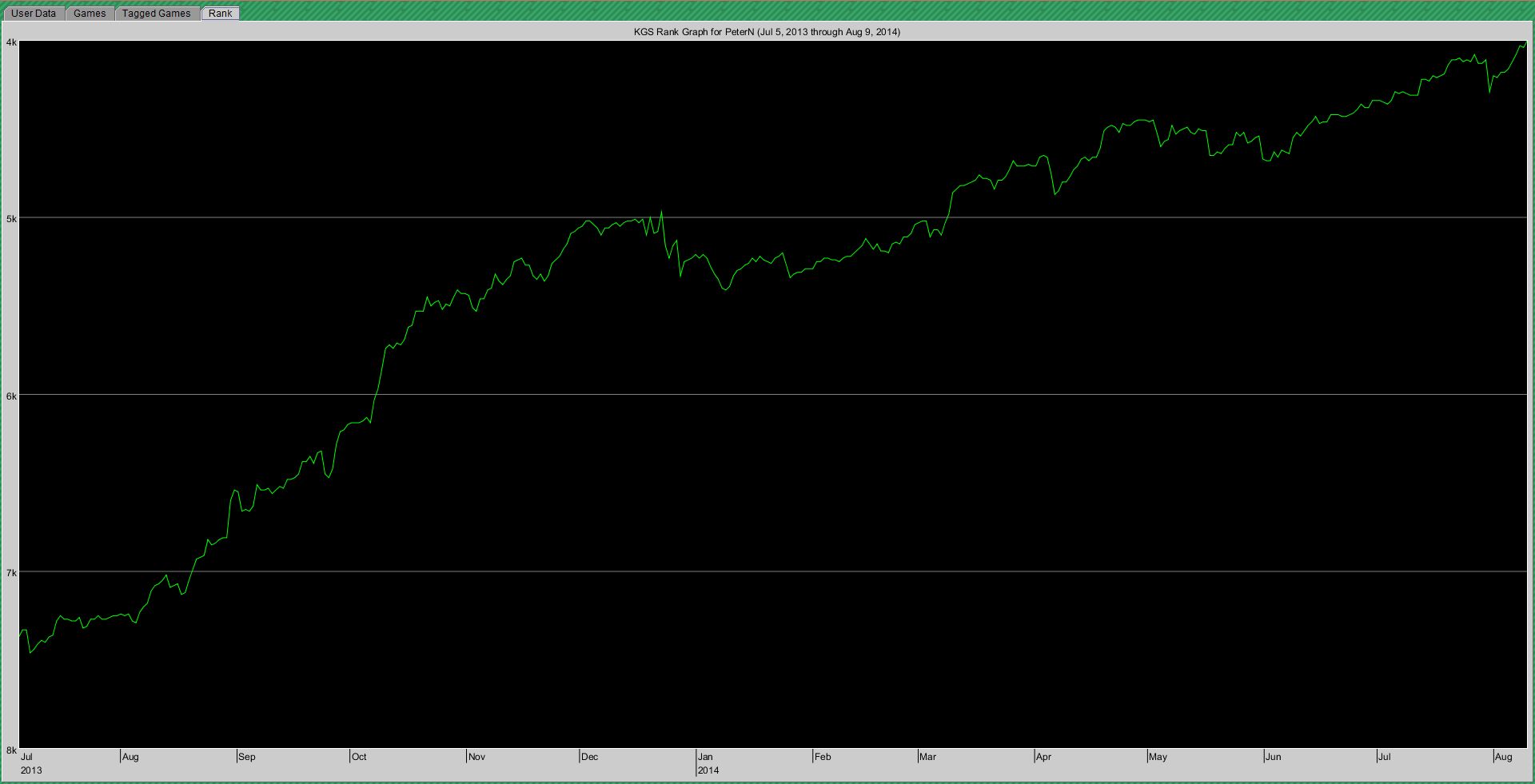
Task: Click the 5k rank axis label
Action: pyautogui.click(x=11, y=218)
